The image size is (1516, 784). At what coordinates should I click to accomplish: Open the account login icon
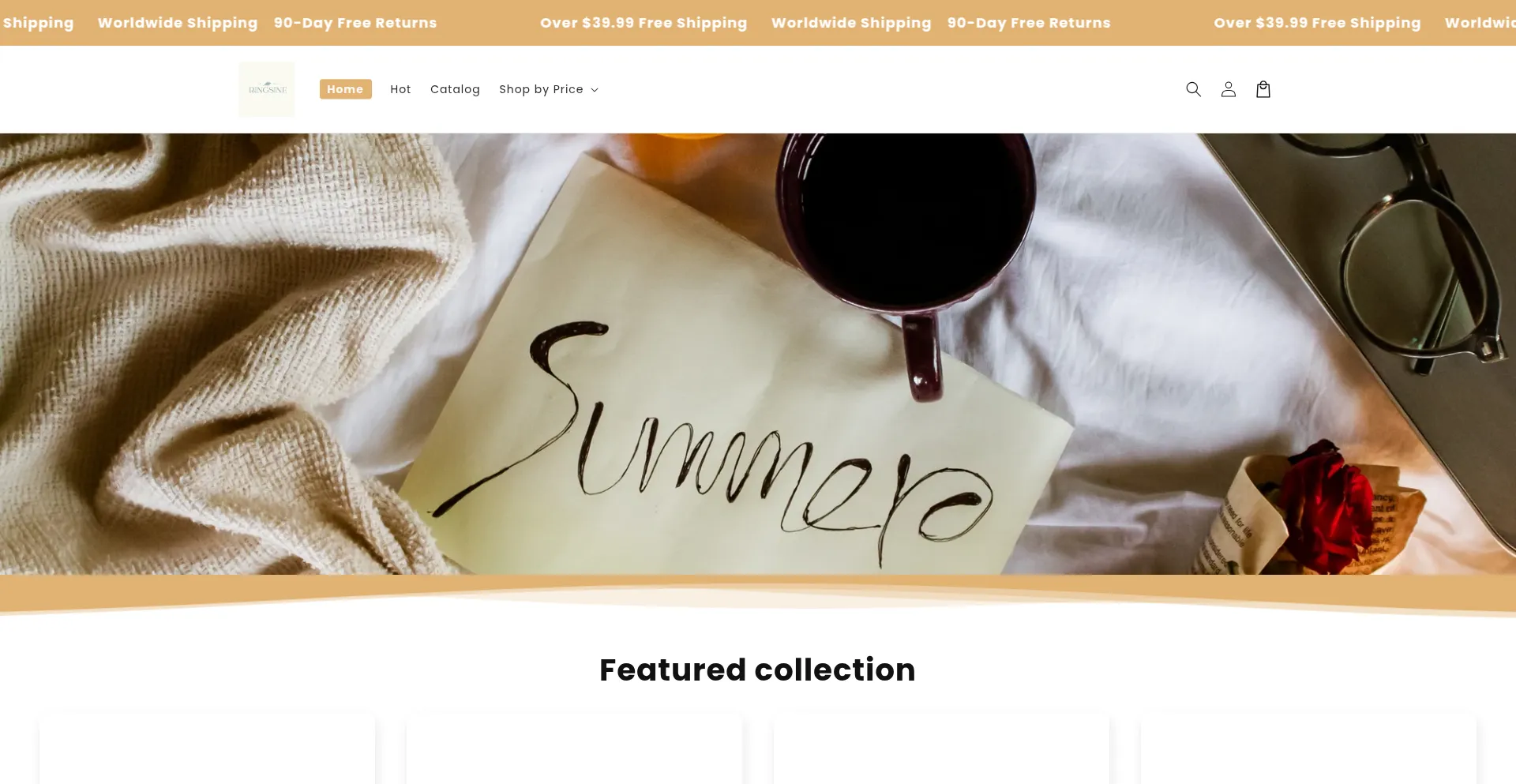point(1228,89)
